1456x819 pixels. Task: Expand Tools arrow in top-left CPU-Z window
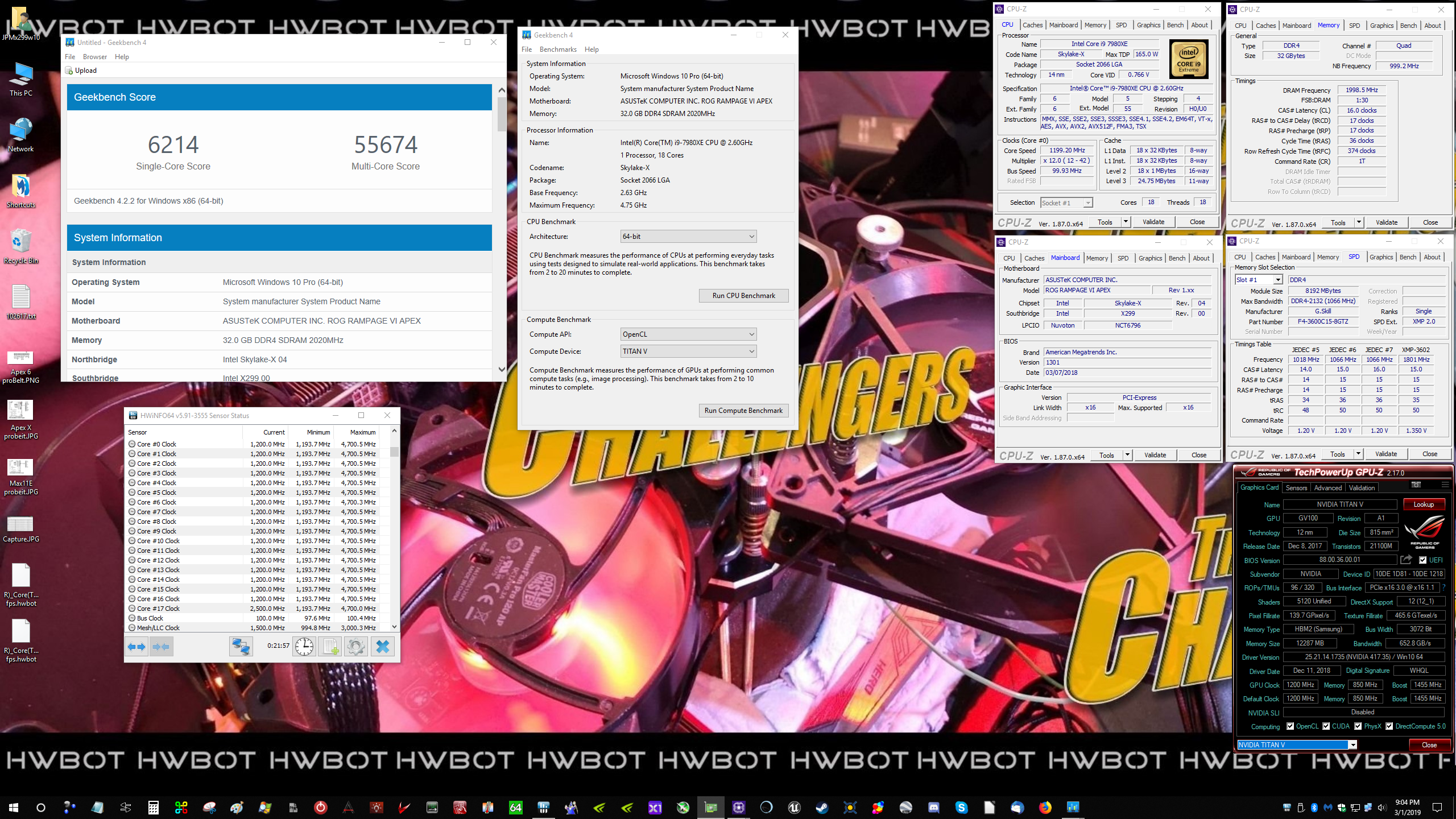1125,222
